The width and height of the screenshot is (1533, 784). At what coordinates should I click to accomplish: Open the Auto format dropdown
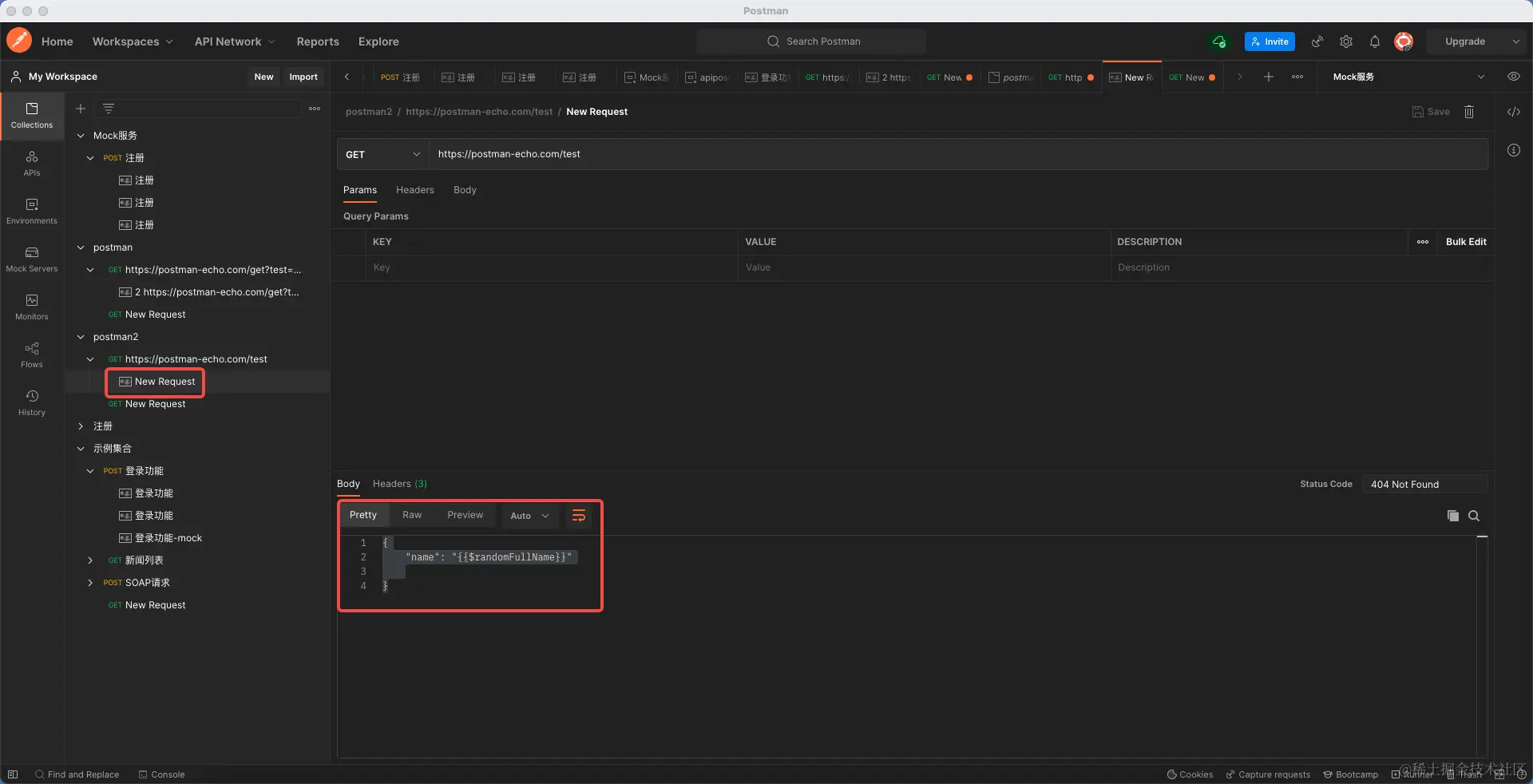529,516
